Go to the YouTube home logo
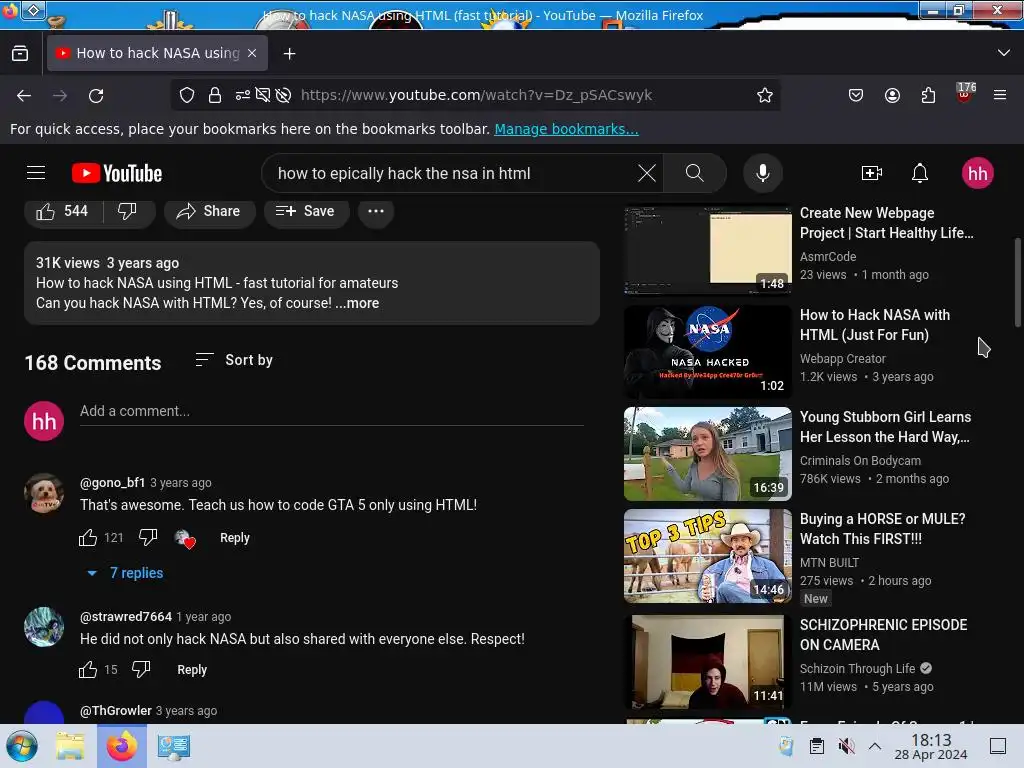 (117, 173)
